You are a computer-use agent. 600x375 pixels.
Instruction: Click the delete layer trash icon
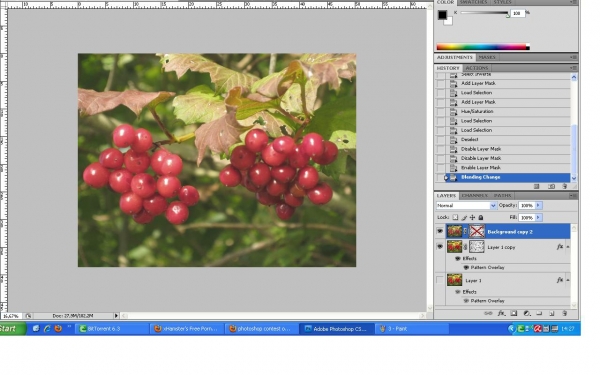pos(564,313)
